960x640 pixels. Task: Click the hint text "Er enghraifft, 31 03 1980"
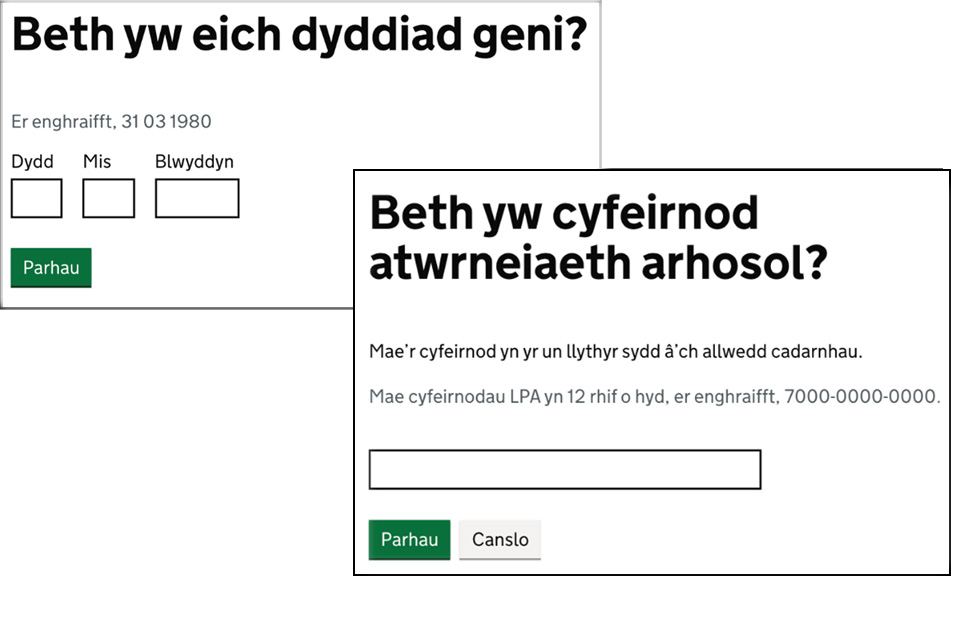coord(111,122)
